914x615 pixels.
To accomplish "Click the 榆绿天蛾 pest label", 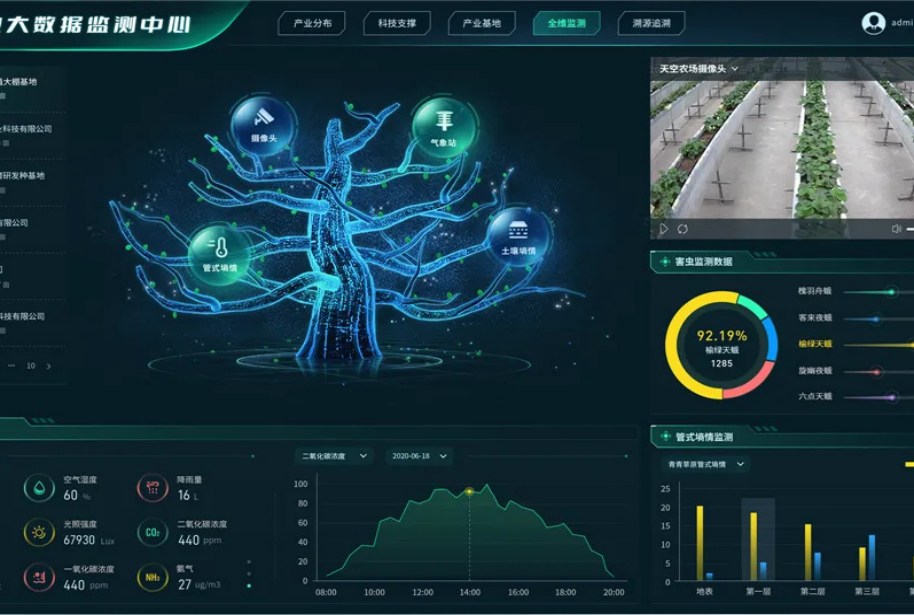I will pyautogui.click(x=814, y=344).
